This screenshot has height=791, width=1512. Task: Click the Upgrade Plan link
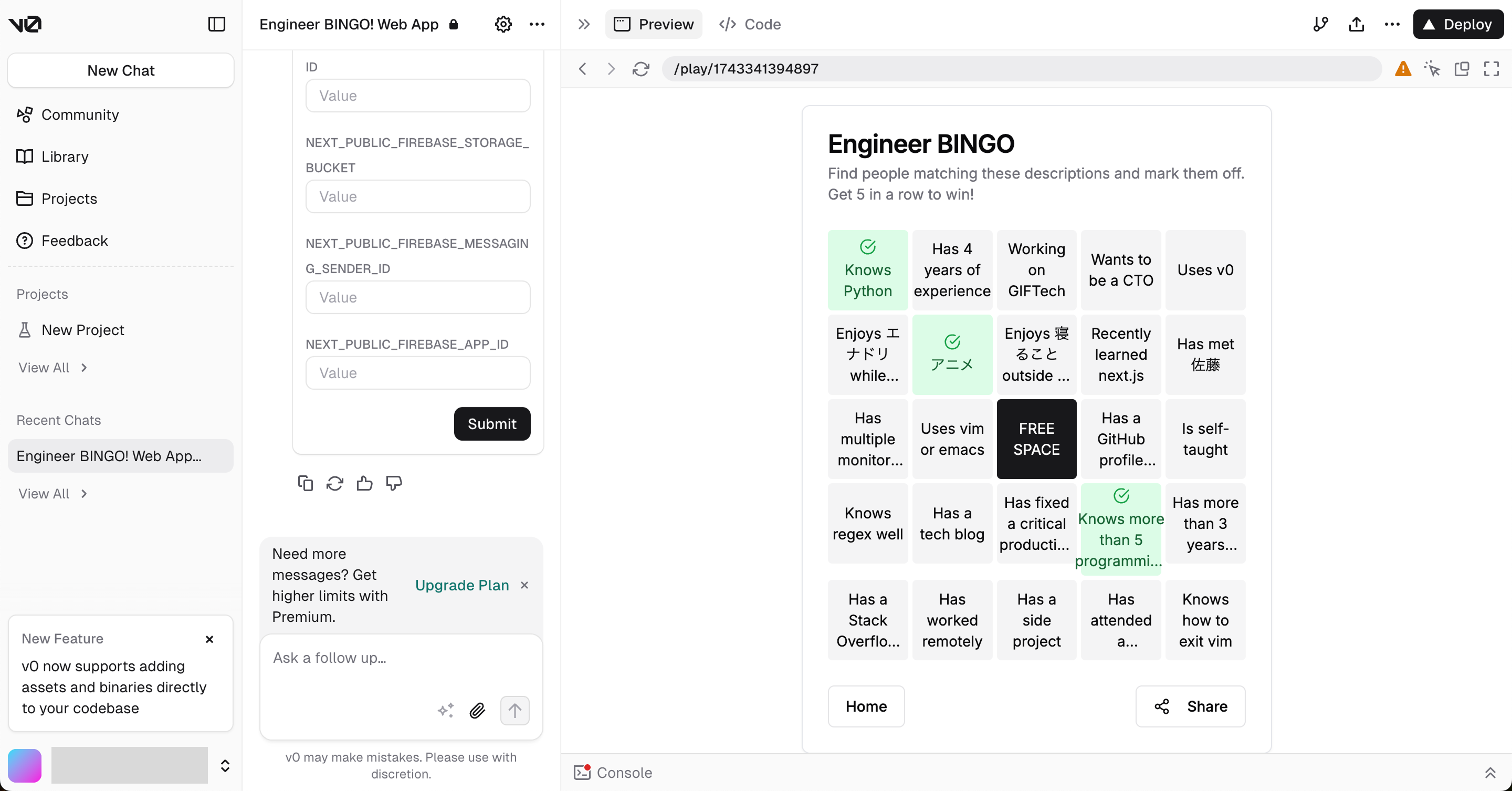coord(461,585)
